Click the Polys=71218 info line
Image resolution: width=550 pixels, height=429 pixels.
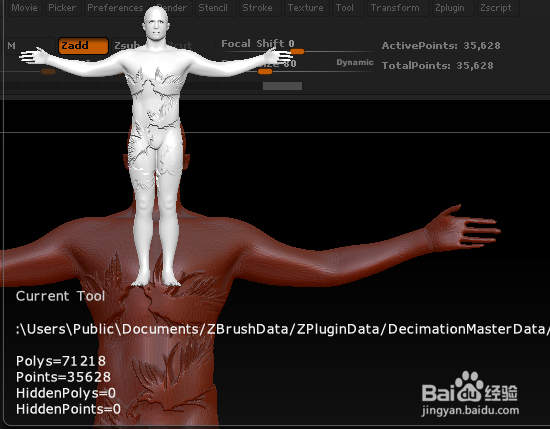click(61, 361)
